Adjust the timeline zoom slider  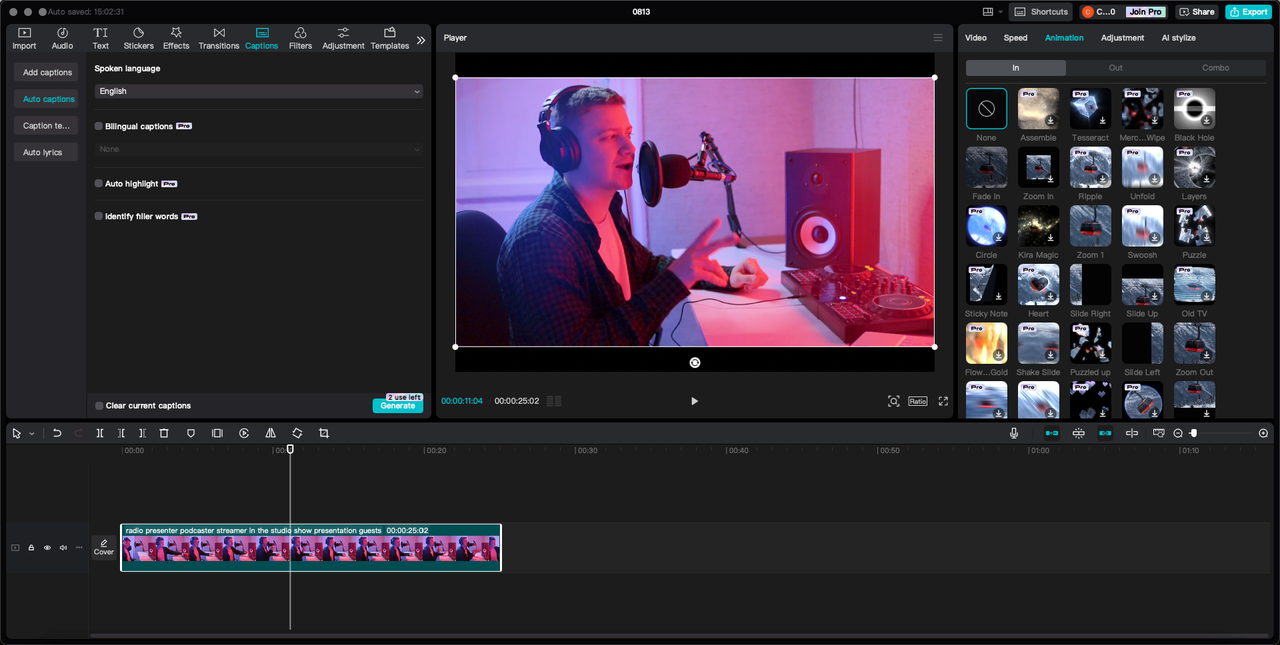click(x=1193, y=433)
